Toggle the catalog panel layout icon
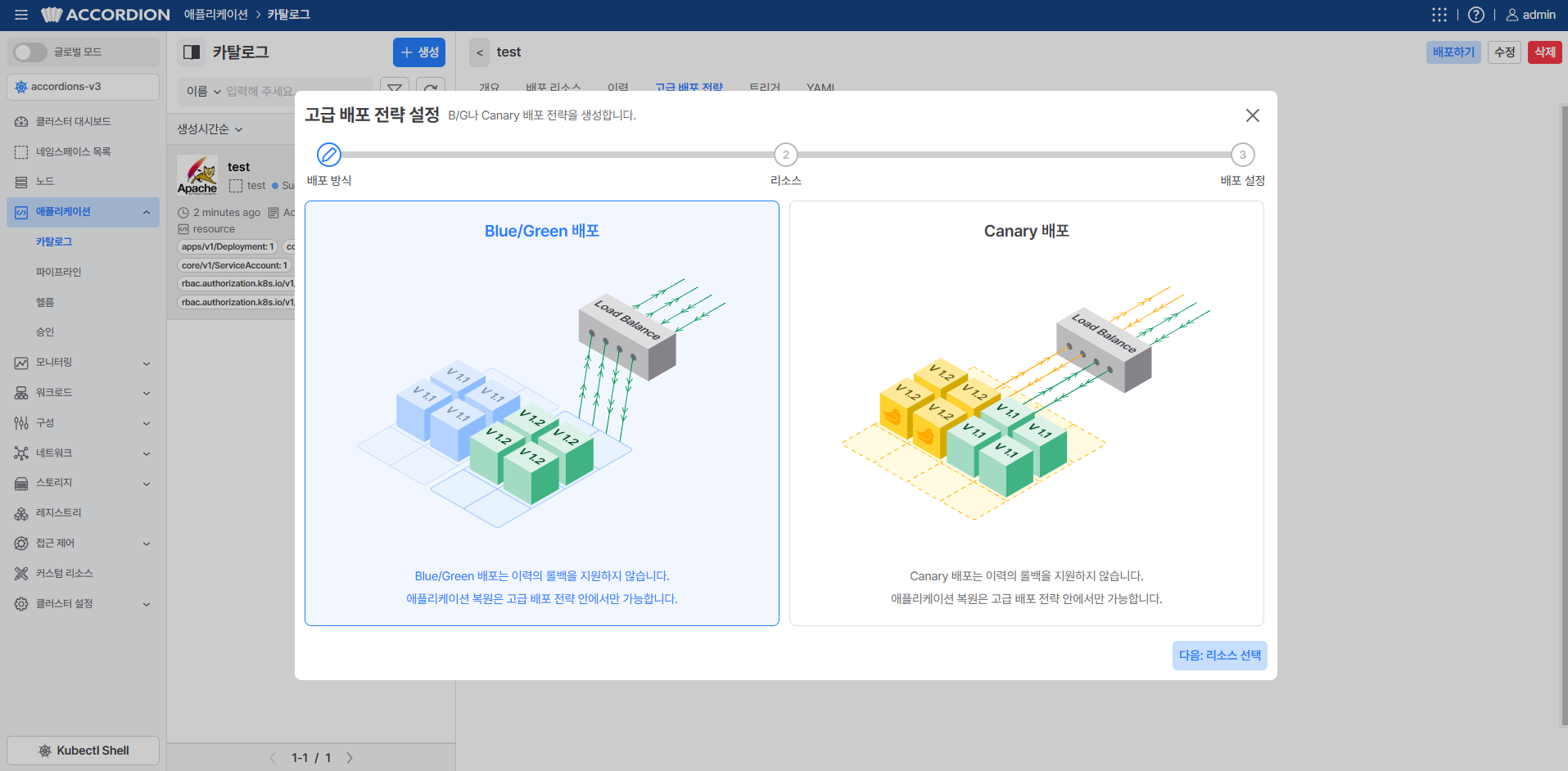 [x=192, y=52]
